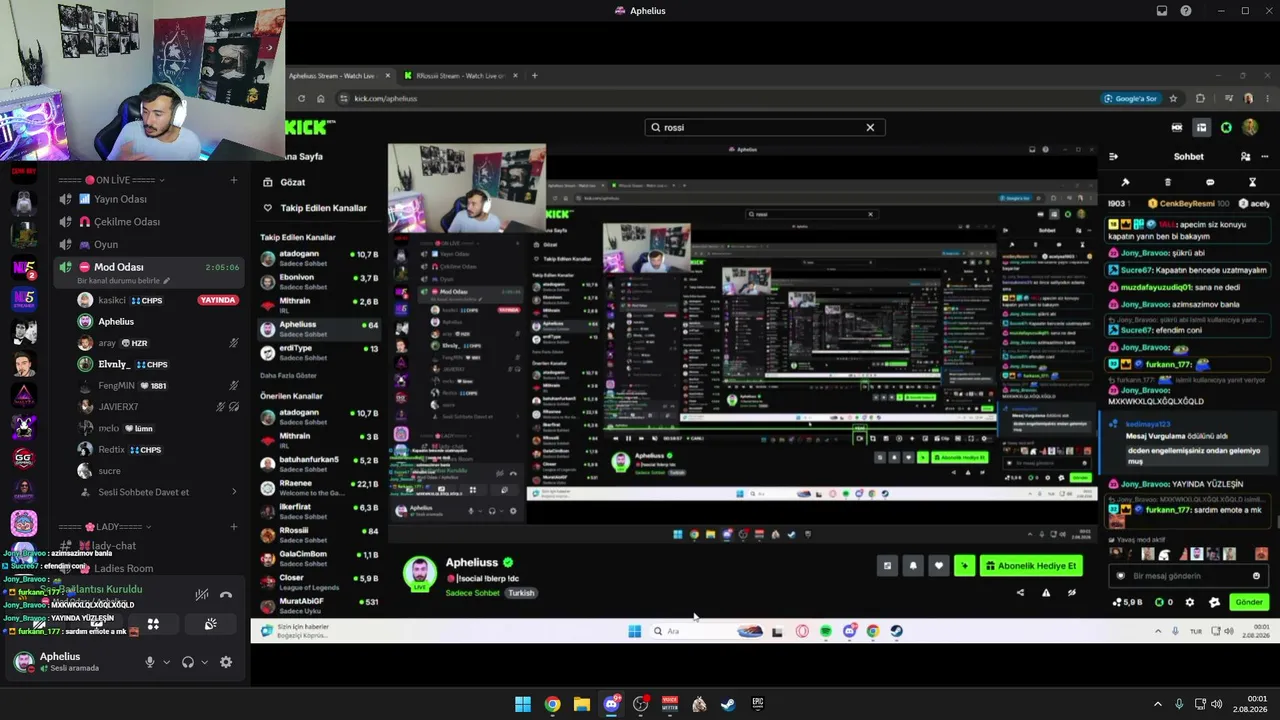This screenshot has width=1280, height=720.
Task: Click the Google'a Sor button
Action: [x=1131, y=99]
